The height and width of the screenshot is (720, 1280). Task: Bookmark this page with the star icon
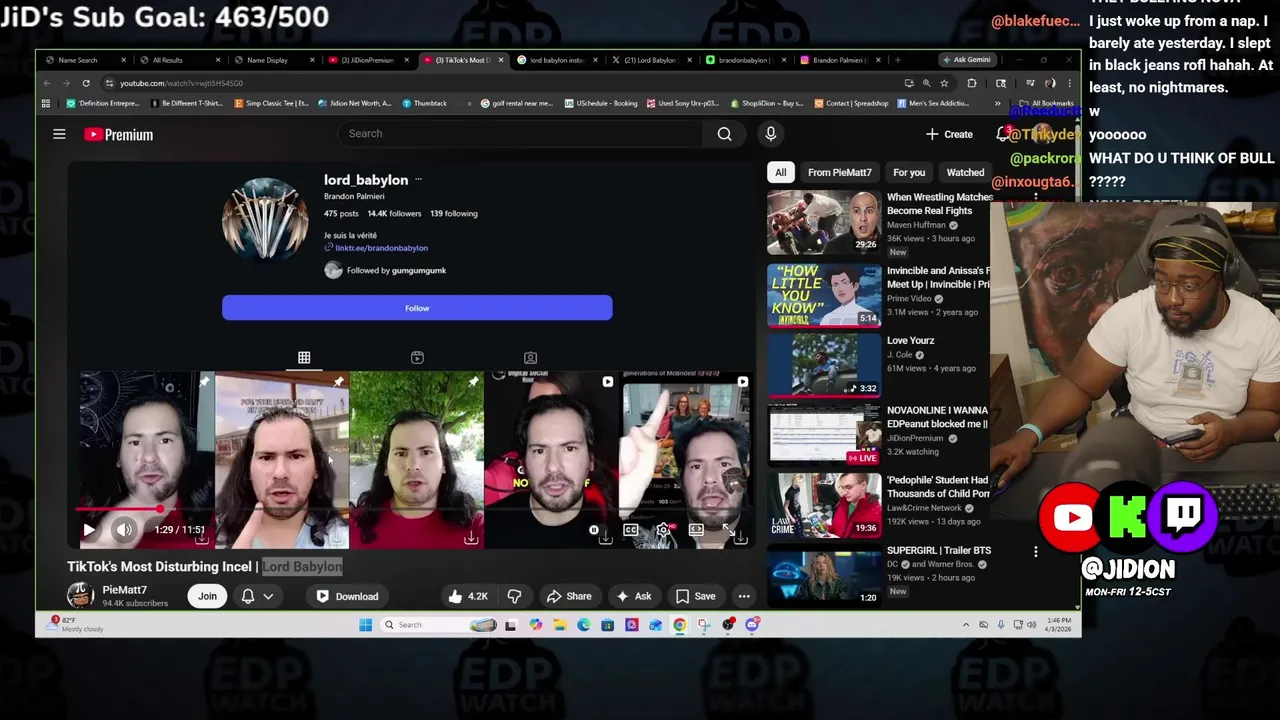[944, 83]
